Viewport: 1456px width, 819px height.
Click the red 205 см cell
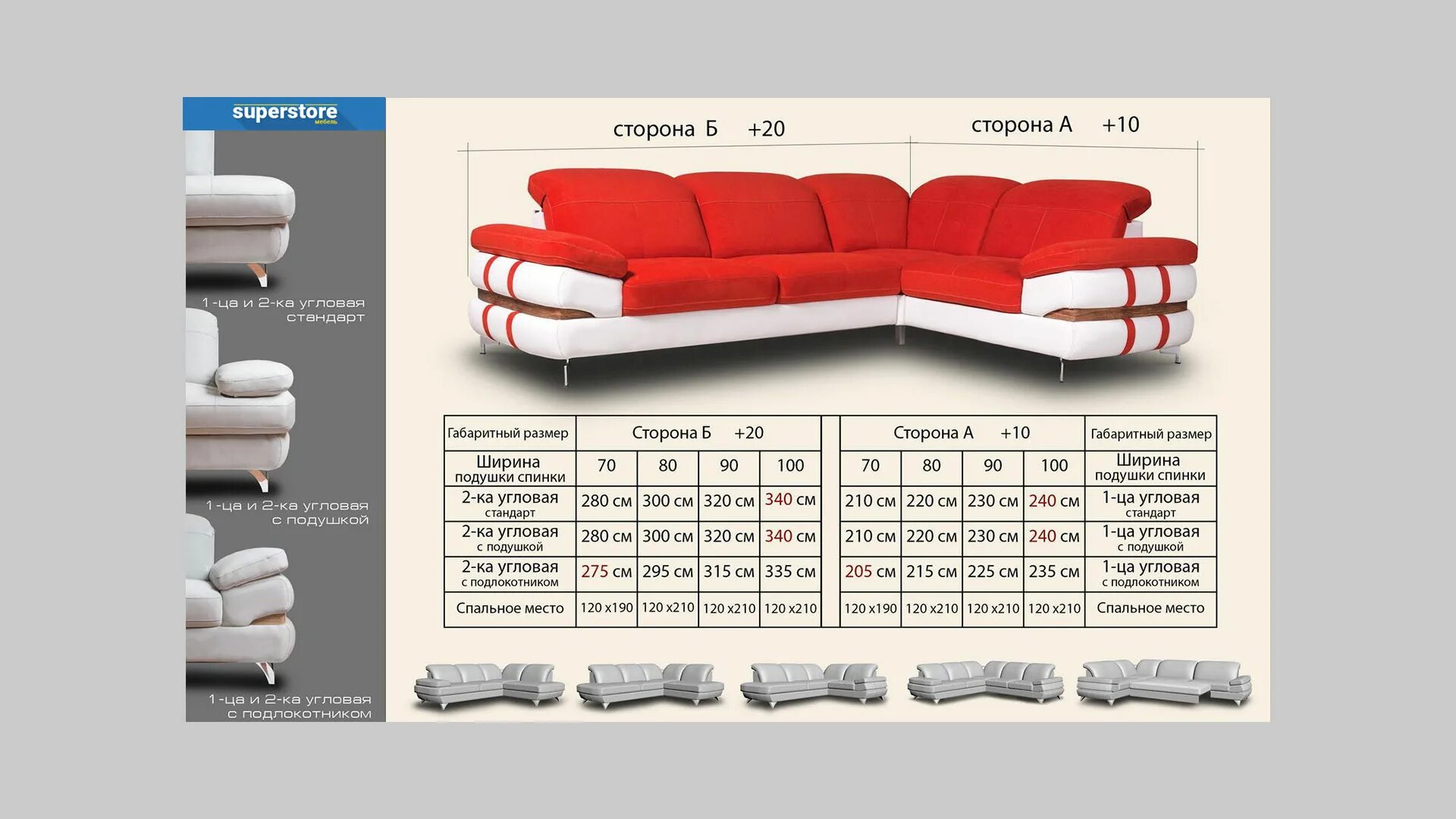coord(870,572)
